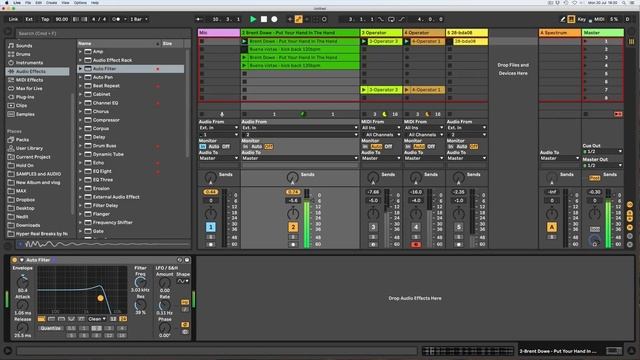Mute track 4 with its activator
The height and width of the screenshot is (360, 640).
416,227
